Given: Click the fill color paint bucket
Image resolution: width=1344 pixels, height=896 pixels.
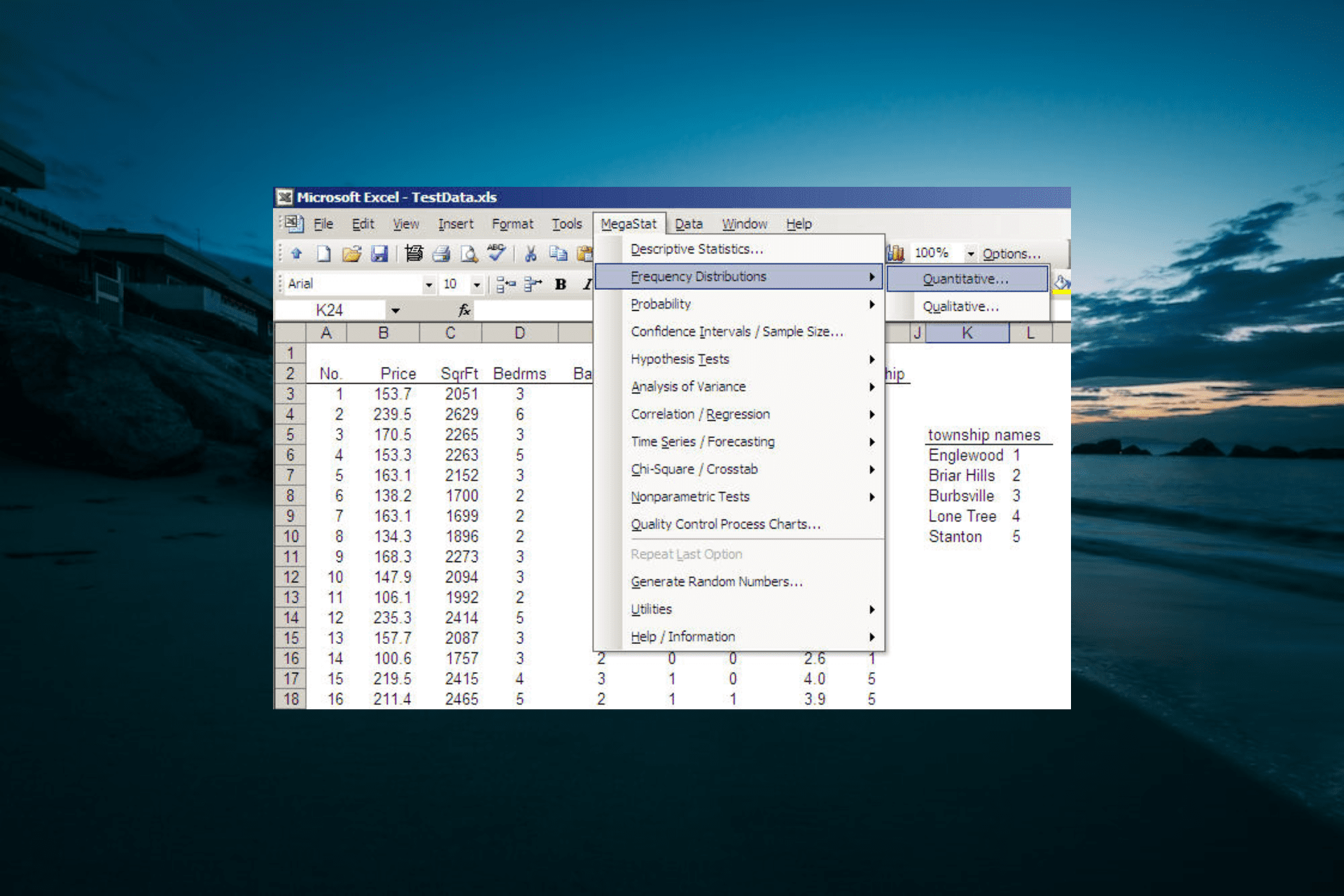Looking at the screenshot, I should [x=1062, y=283].
